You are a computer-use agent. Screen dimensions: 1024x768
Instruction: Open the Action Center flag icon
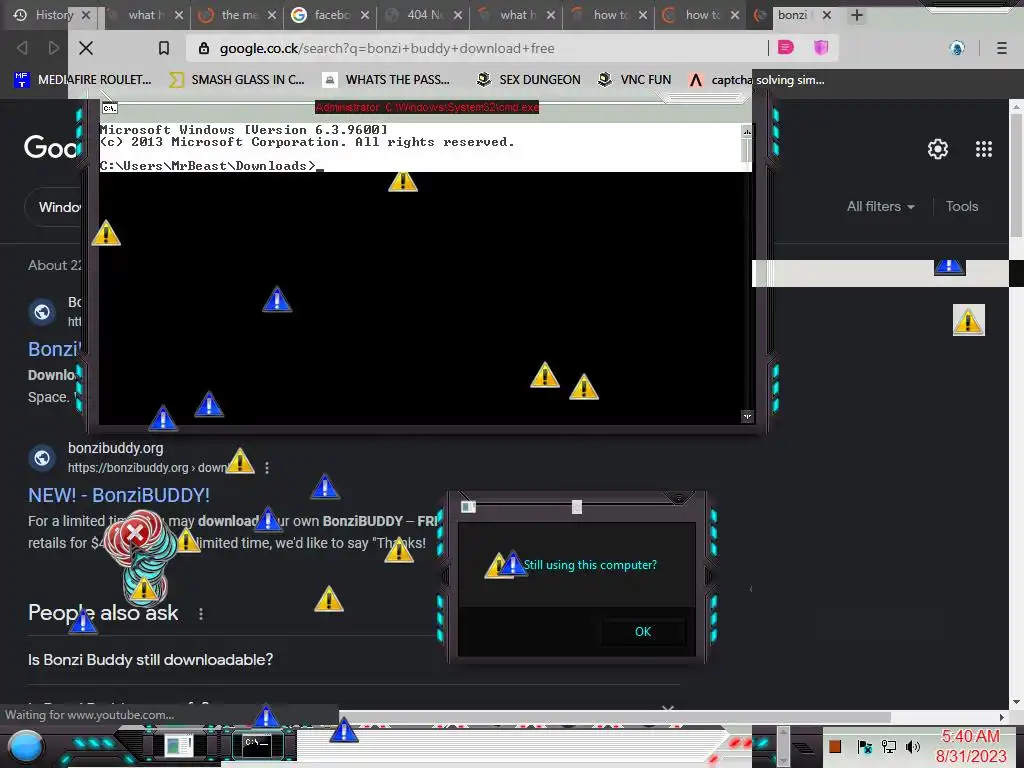[x=865, y=746]
